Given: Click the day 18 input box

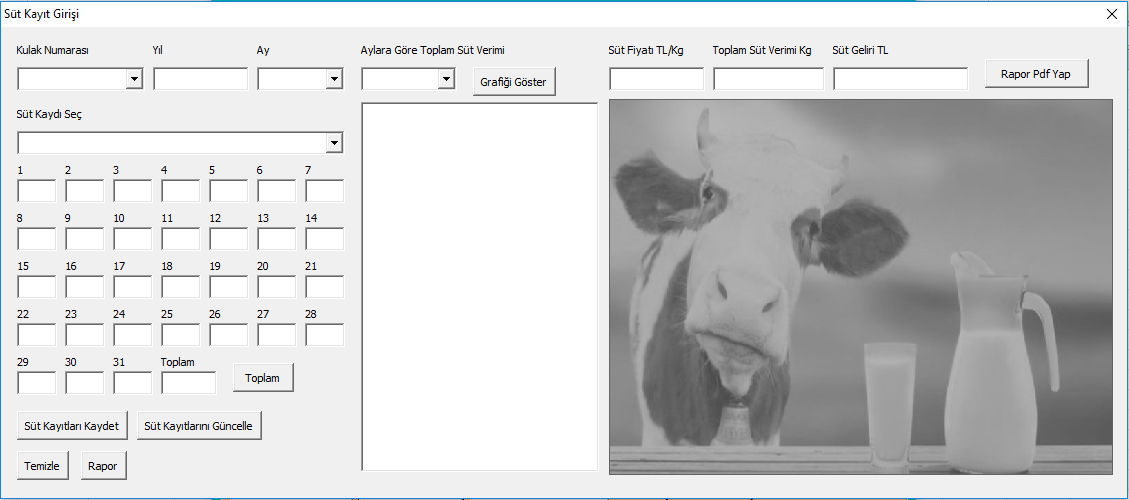Looking at the screenshot, I should tap(181, 287).
